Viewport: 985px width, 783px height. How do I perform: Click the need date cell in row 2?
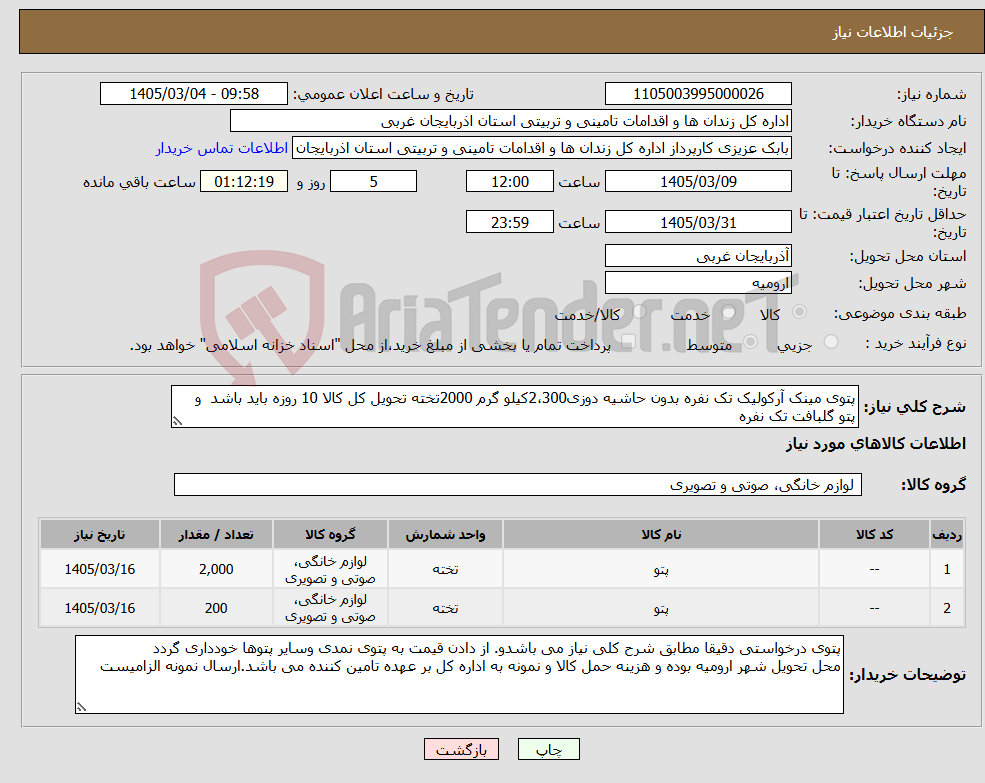click(100, 608)
